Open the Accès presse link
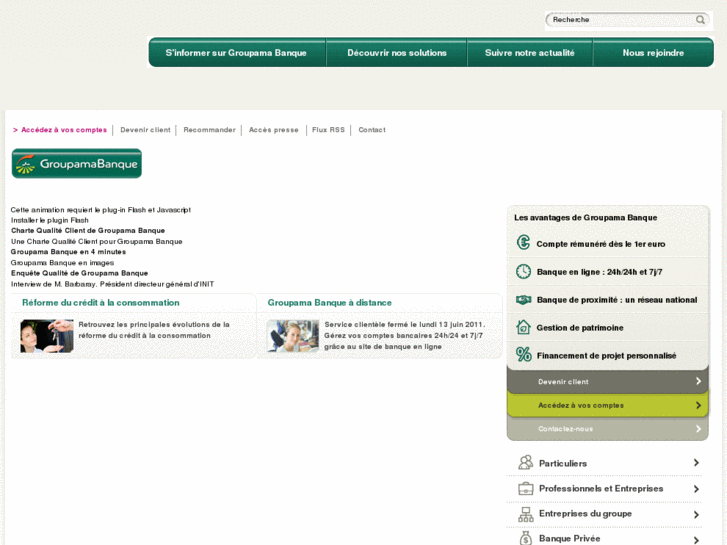 (274, 130)
